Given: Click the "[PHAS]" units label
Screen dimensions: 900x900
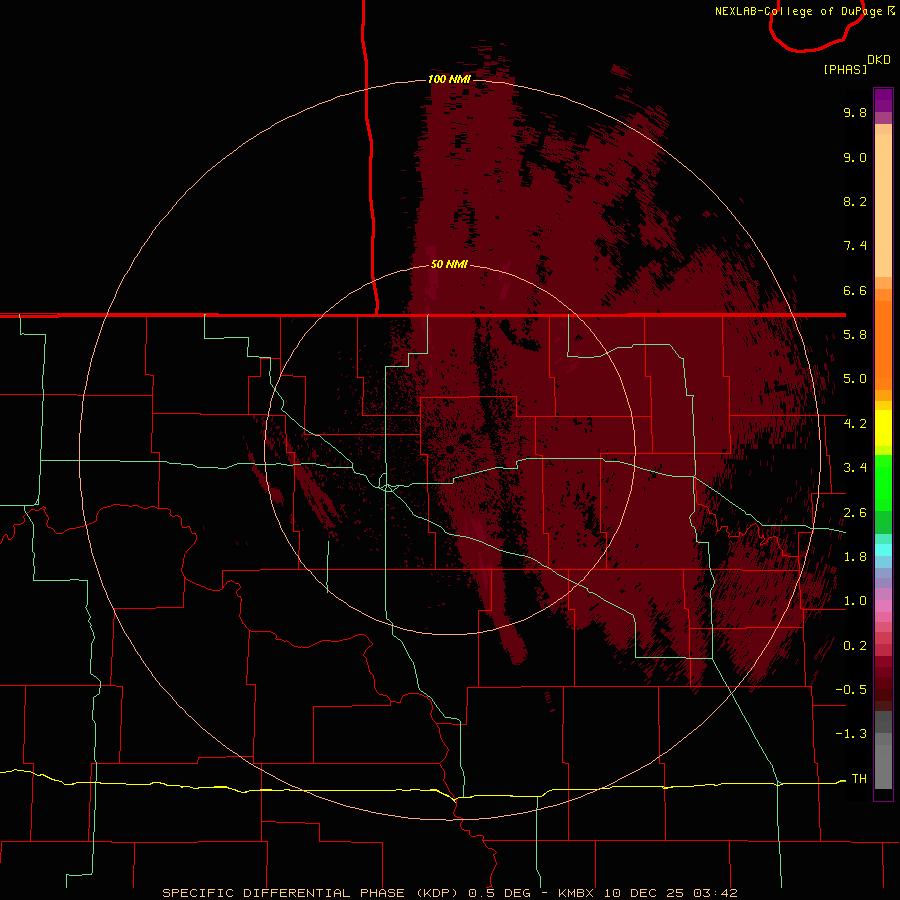Looking at the screenshot, I should point(845,69).
